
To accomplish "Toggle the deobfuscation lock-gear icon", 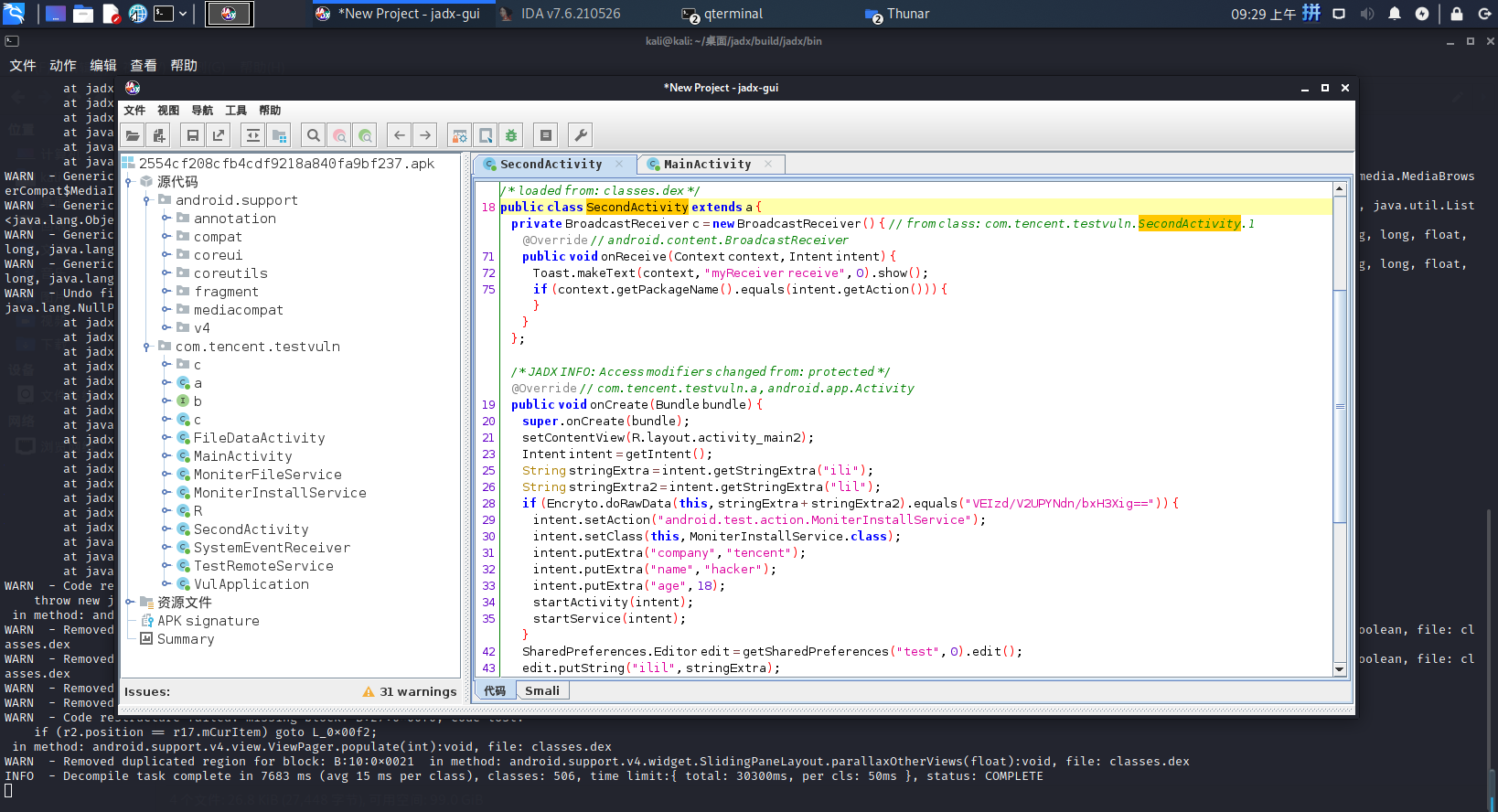I will [460, 135].
